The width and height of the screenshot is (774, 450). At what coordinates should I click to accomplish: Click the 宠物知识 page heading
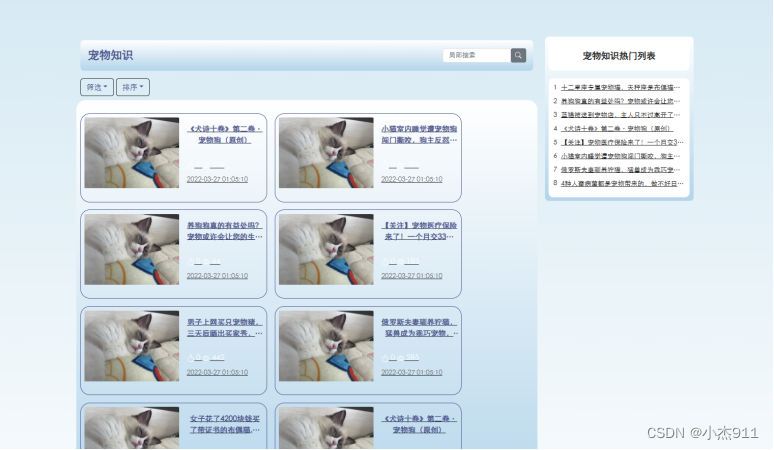(110, 55)
